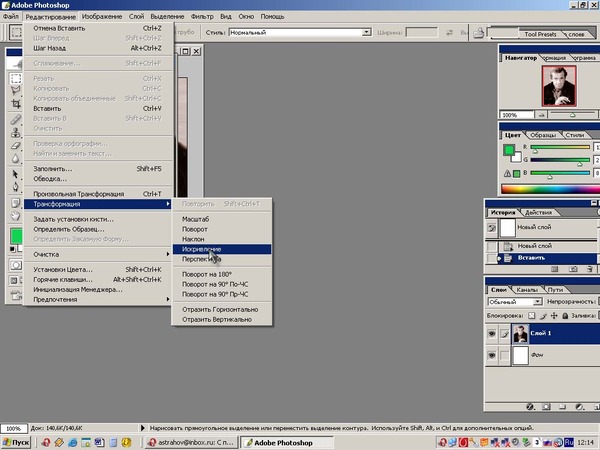This screenshot has width=600, height=450.
Task: Add a layer style at Layers panel bottom
Action: pos(530,407)
